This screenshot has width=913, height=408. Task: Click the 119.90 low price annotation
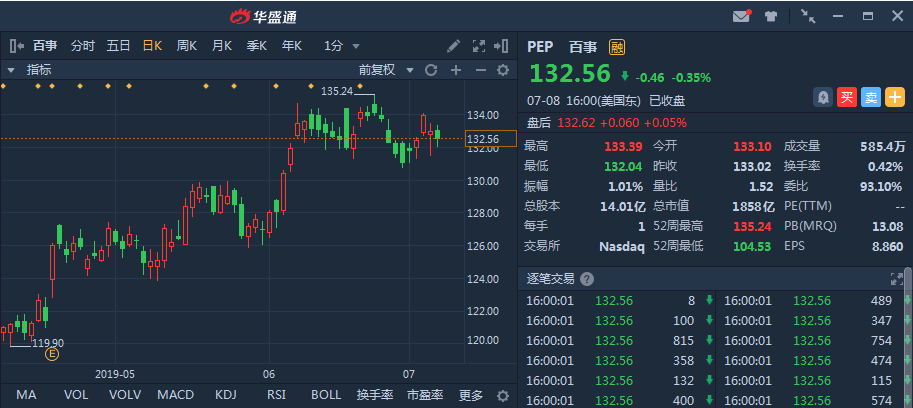[x=48, y=343]
